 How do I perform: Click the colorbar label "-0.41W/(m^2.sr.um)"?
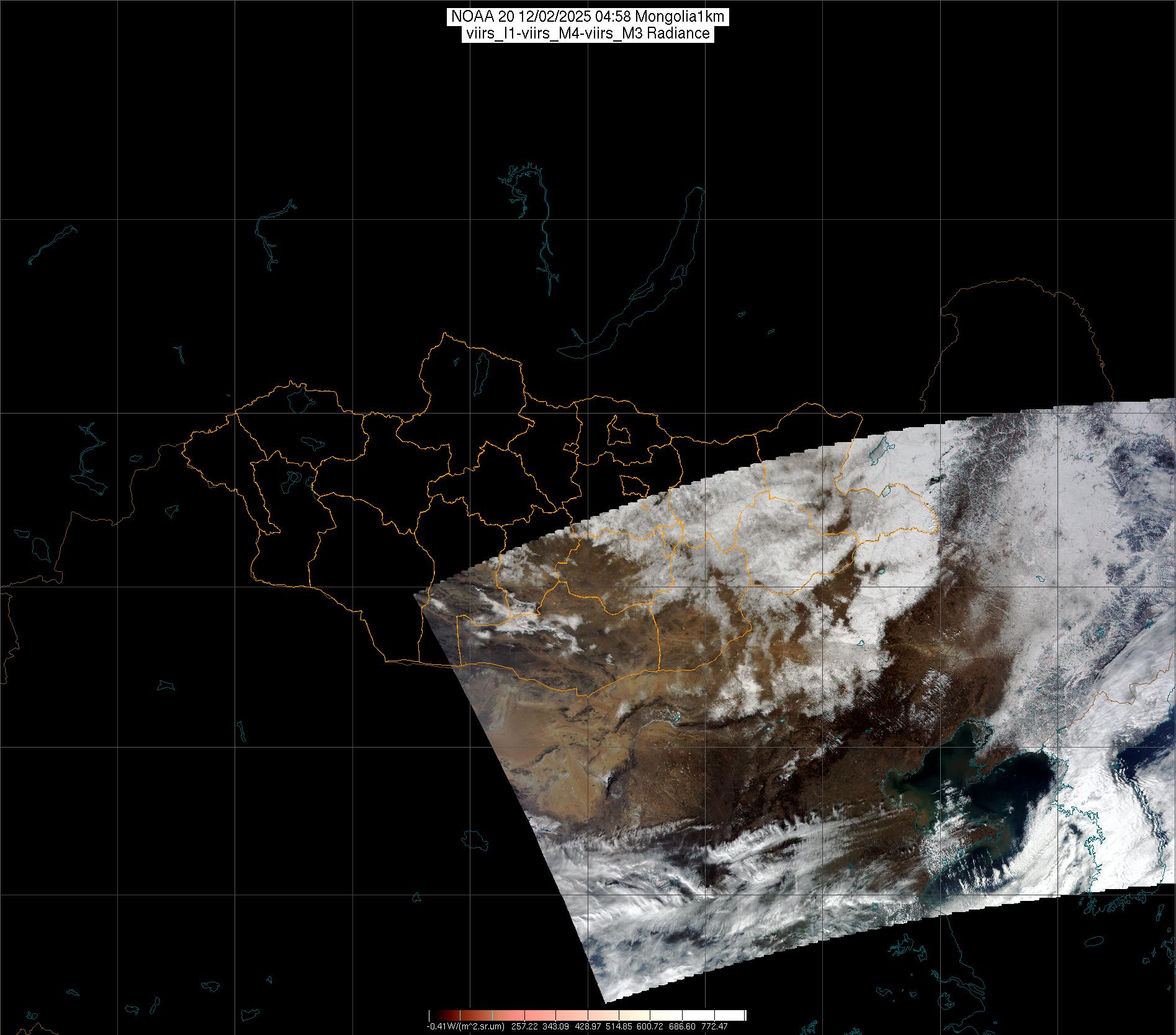click(465, 1026)
